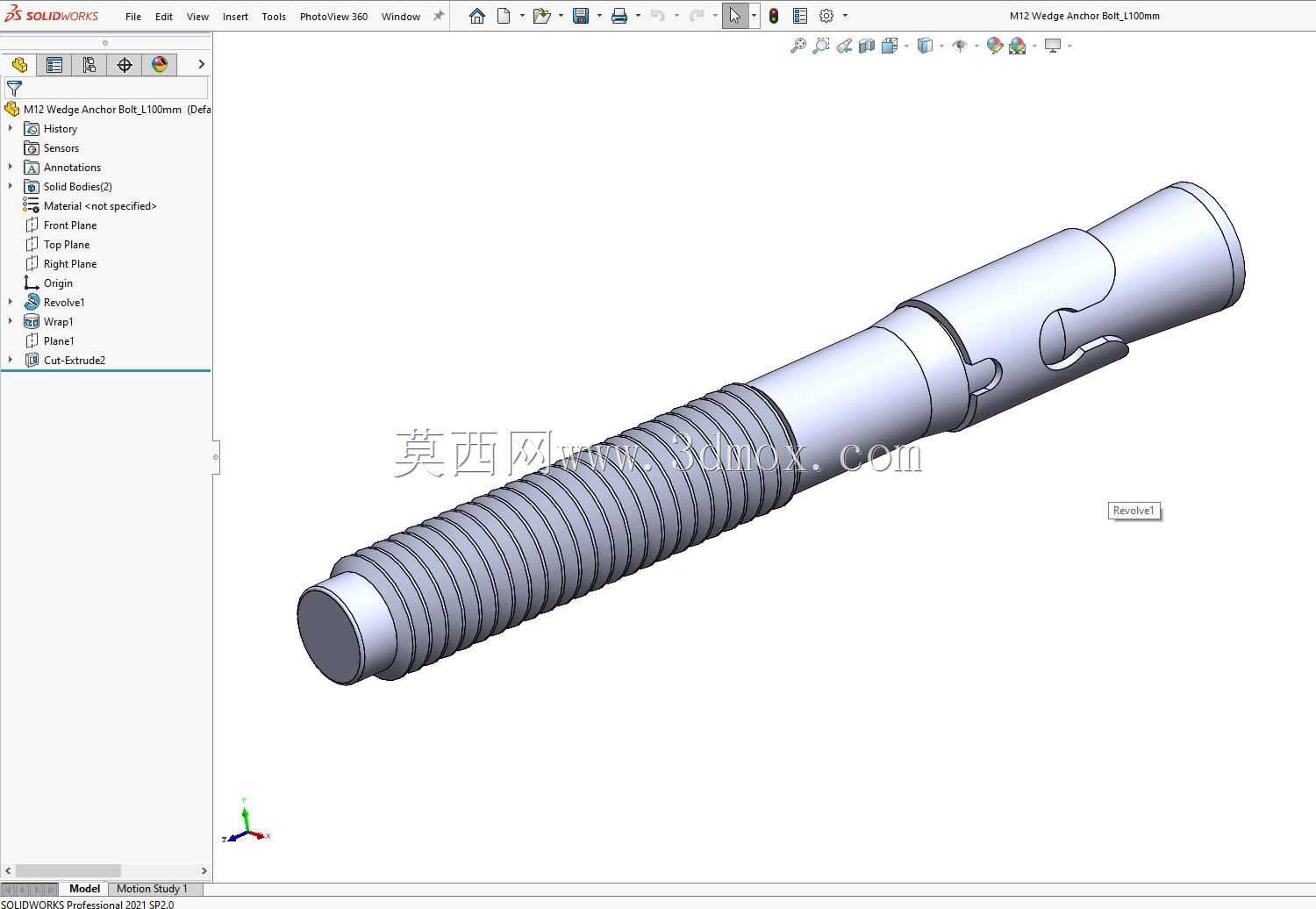Open the Print dropdown arrow

tap(638, 16)
